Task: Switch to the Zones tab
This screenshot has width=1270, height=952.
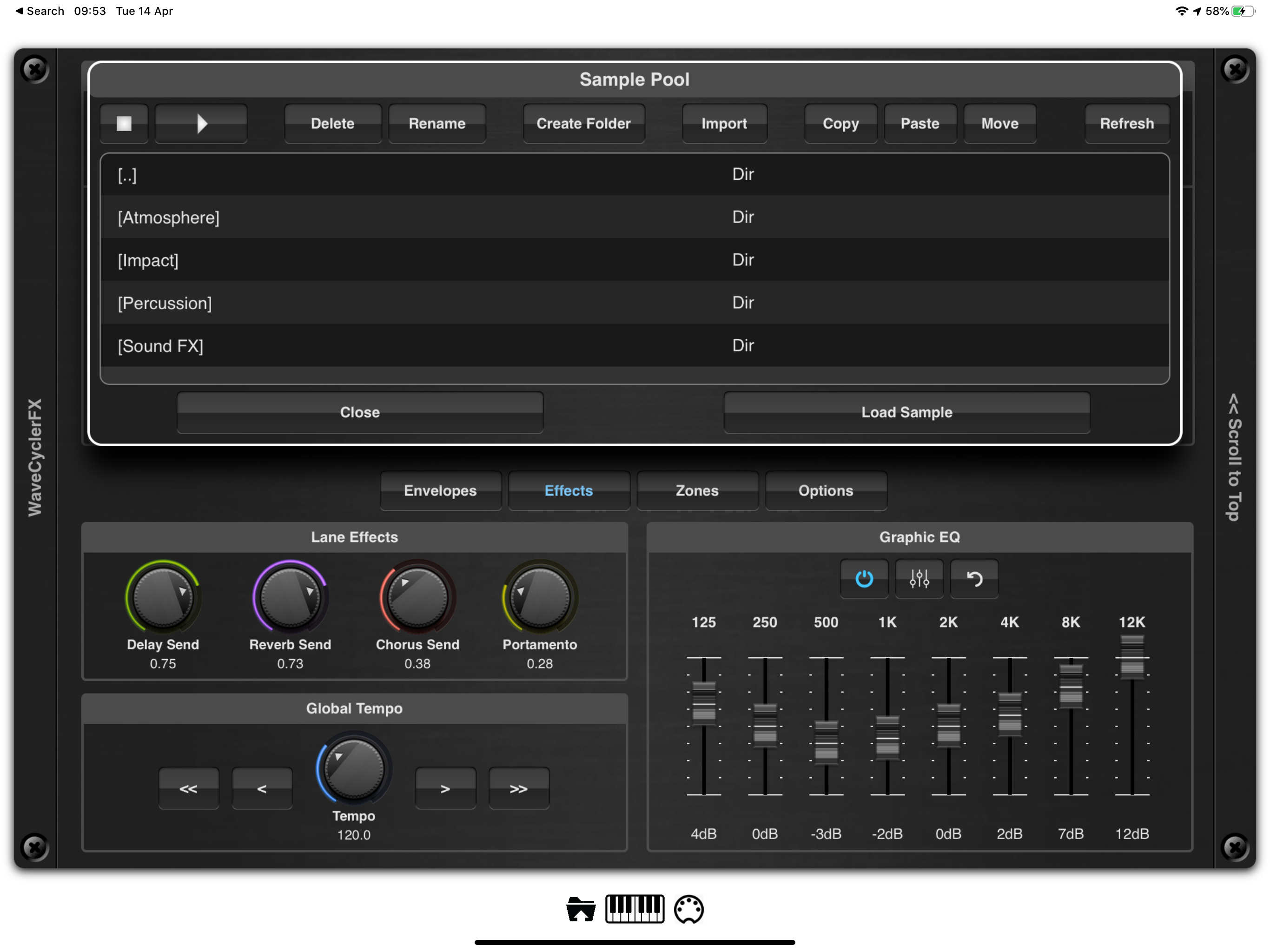Action: (697, 490)
